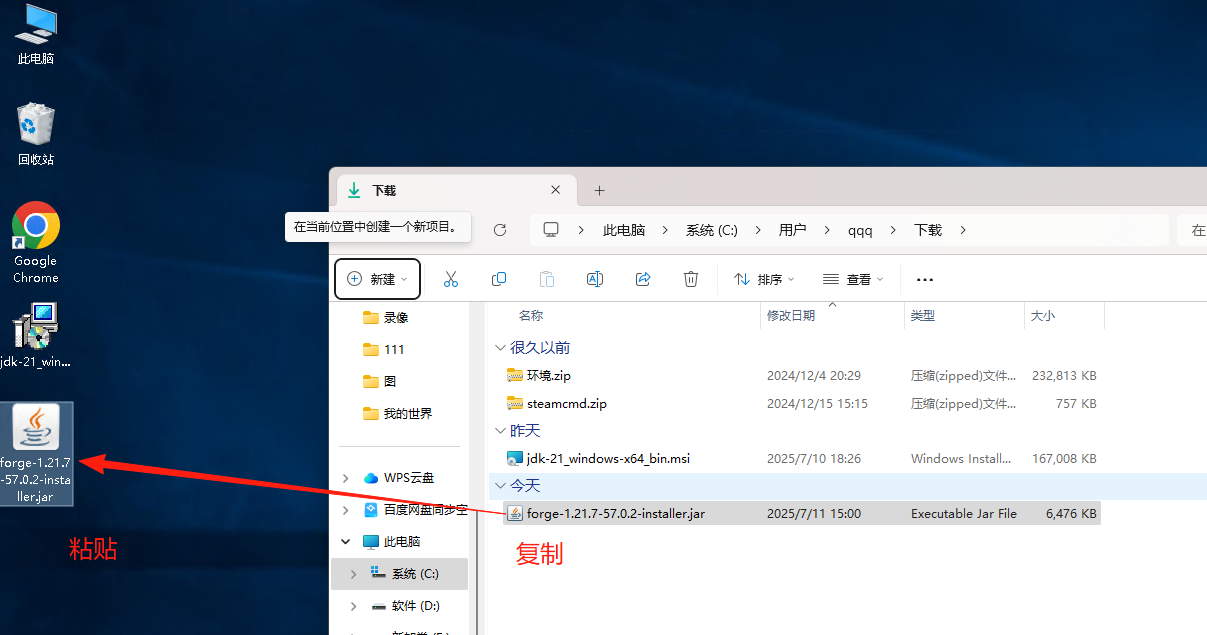Open the 我的世界 folder in the sidebar

(398, 413)
